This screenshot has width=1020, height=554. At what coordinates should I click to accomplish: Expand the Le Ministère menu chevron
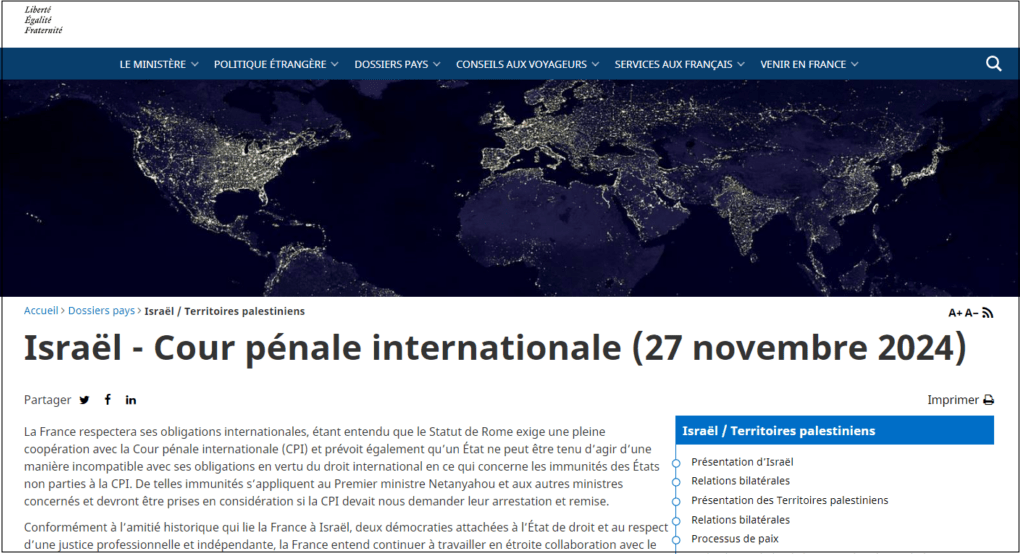(x=195, y=64)
